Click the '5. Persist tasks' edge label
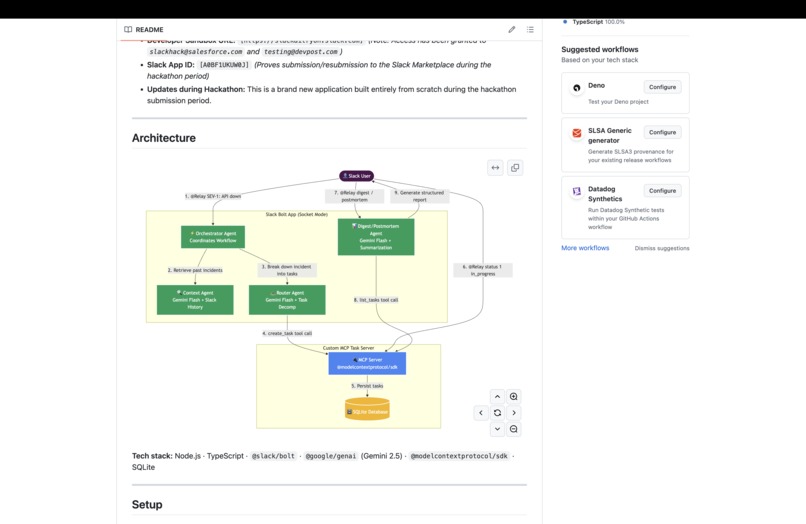This screenshot has height=524, width=806. point(367,386)
